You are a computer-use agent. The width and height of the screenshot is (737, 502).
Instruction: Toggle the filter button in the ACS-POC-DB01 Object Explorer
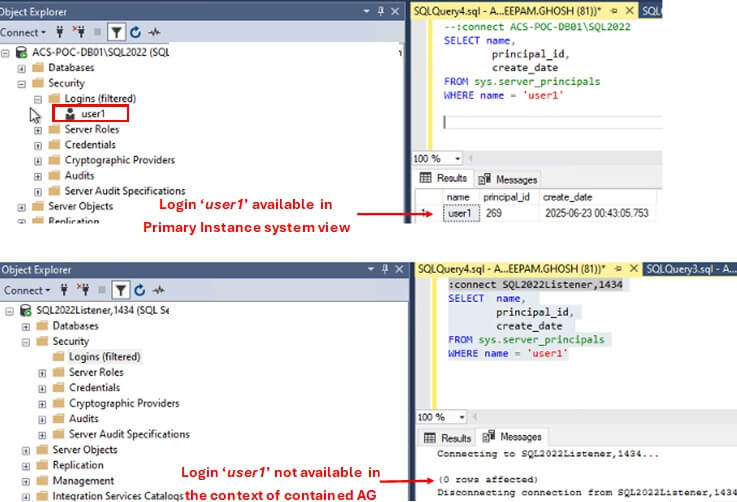tap(117, 32)
